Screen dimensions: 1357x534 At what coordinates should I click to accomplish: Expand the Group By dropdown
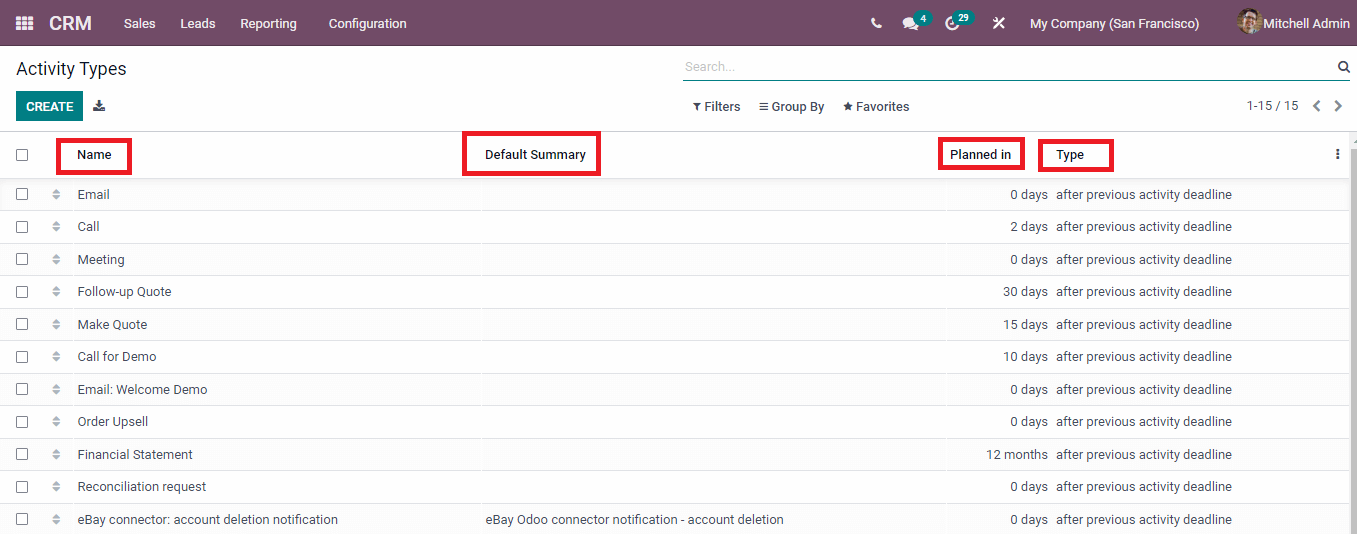click(x=791, y=107)
